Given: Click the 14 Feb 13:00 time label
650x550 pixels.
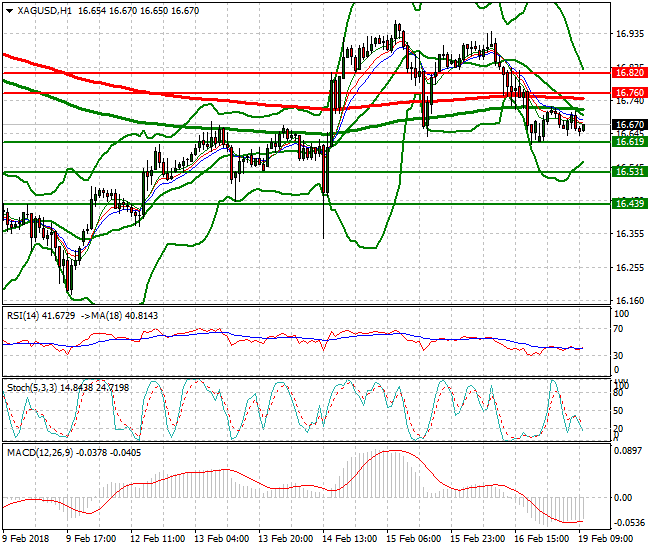Looking at the screenshot, I should (350, 539).
